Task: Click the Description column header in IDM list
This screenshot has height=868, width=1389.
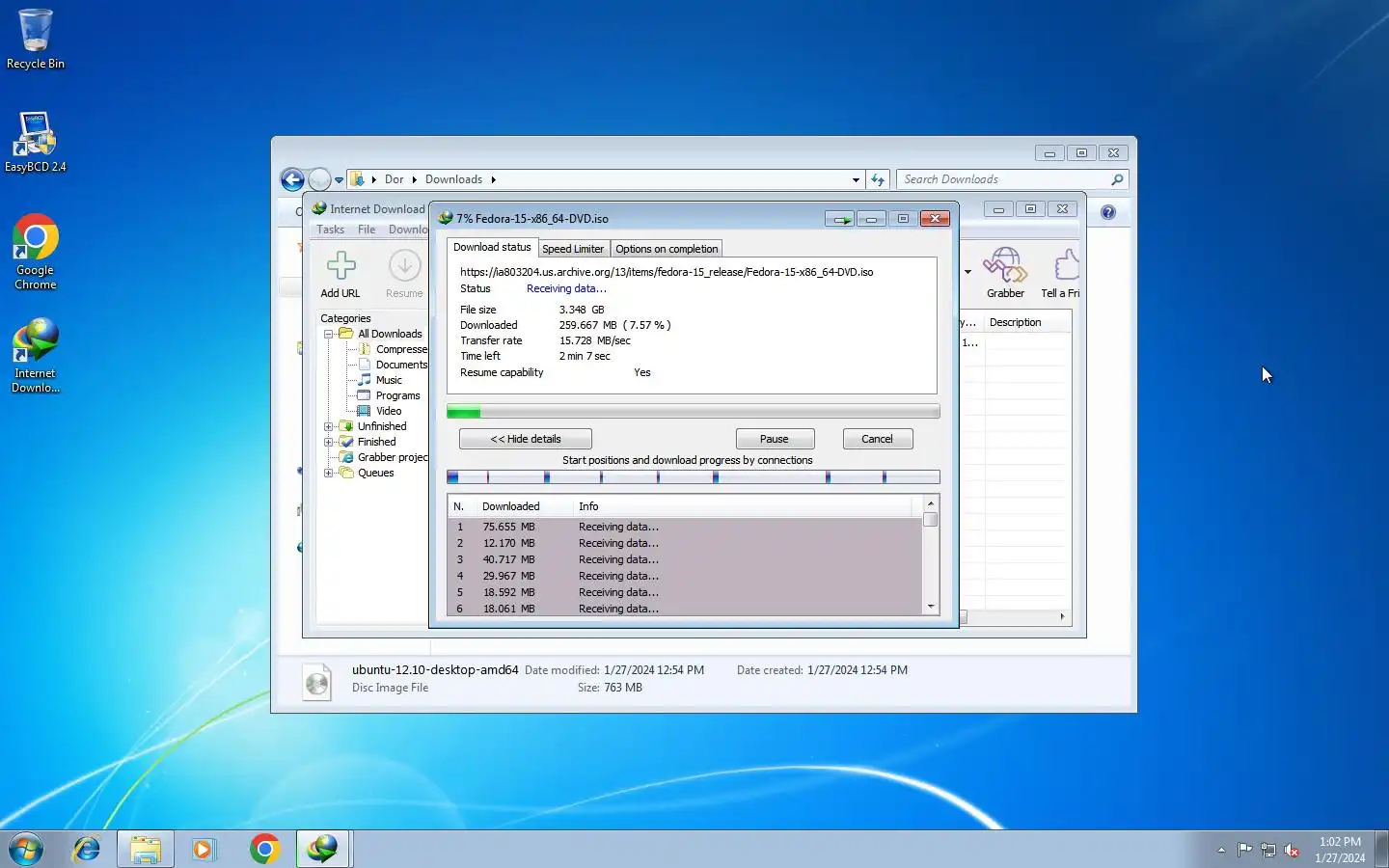Action: 1026,323
